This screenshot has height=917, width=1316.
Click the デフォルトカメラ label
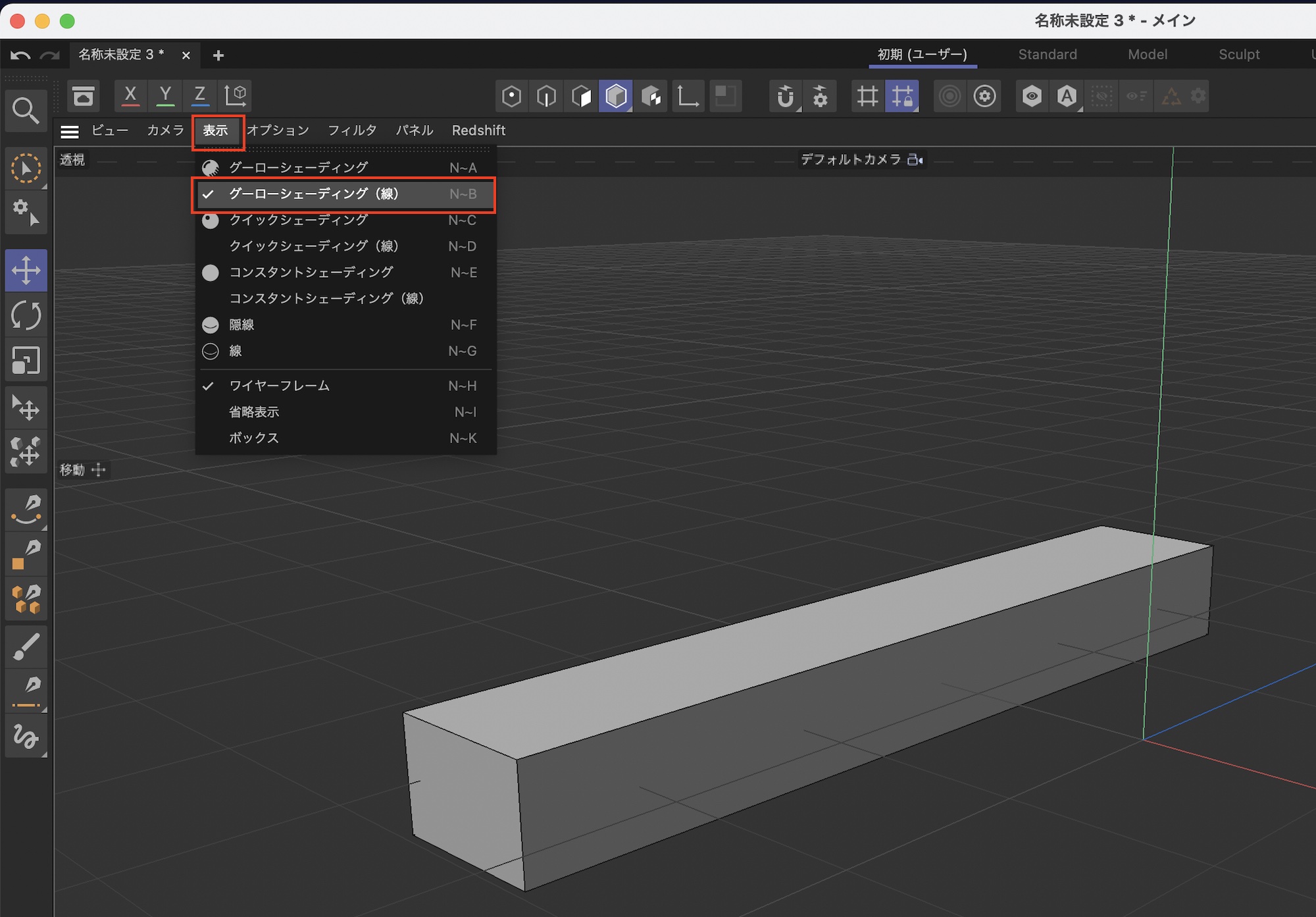tap(850, 159)
